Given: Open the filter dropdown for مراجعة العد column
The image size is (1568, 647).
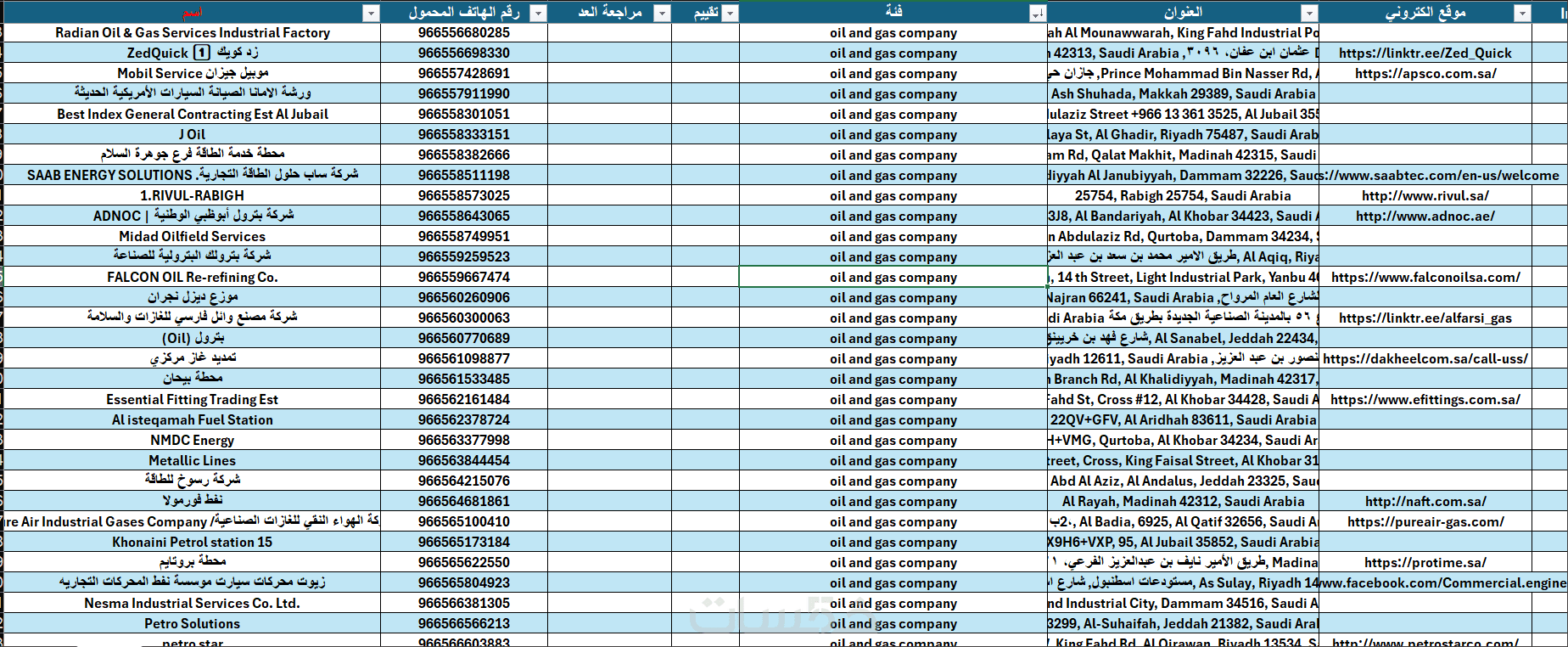Looking at the screenshot, I should click(x=662, y=13).
